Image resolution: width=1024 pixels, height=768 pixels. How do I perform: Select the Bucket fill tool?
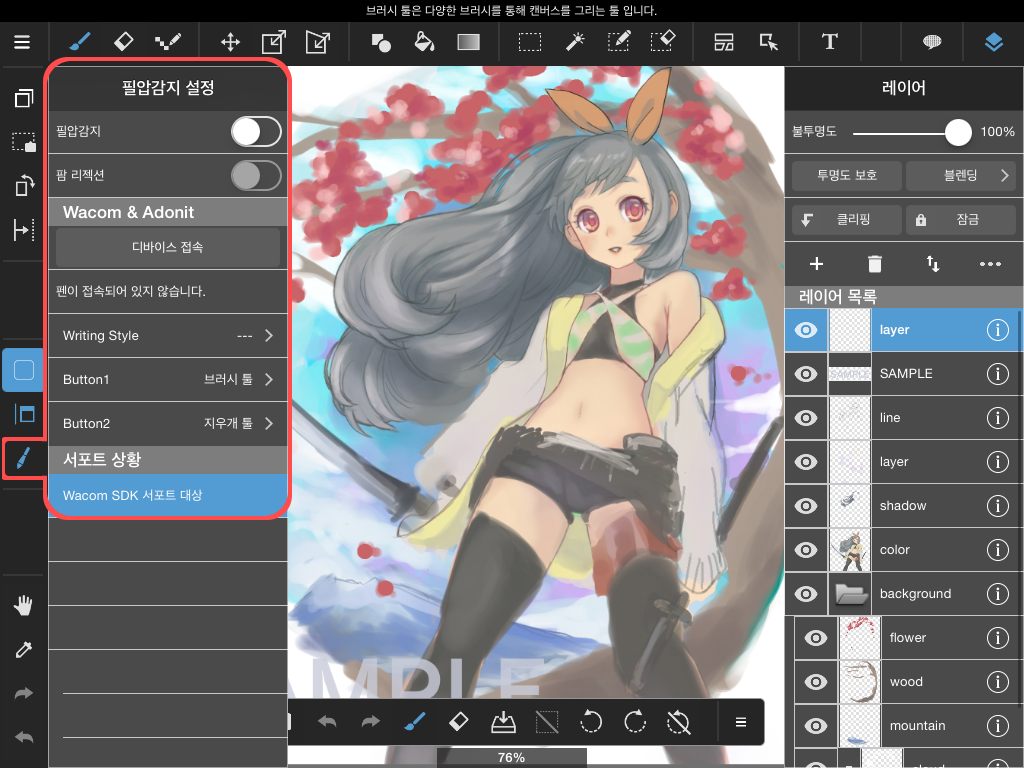point(424,42)
